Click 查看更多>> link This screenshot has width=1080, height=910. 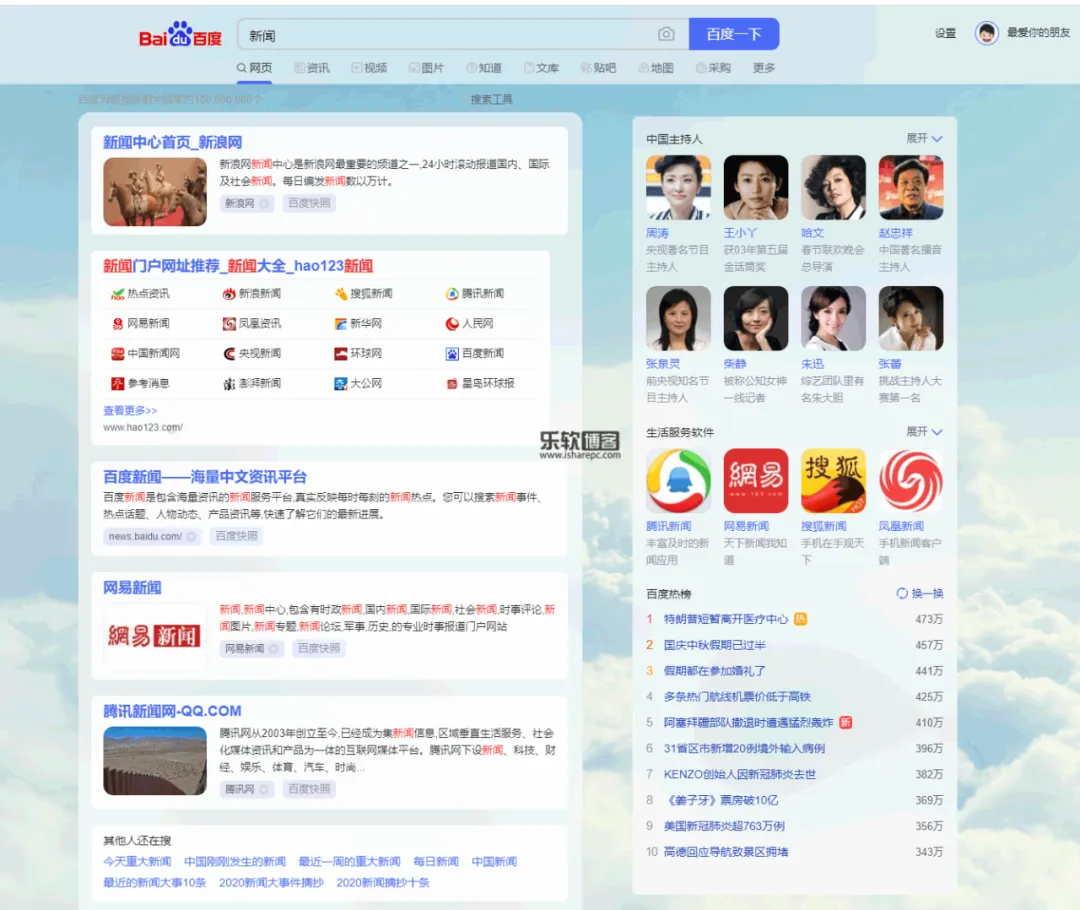coord(130,411)
